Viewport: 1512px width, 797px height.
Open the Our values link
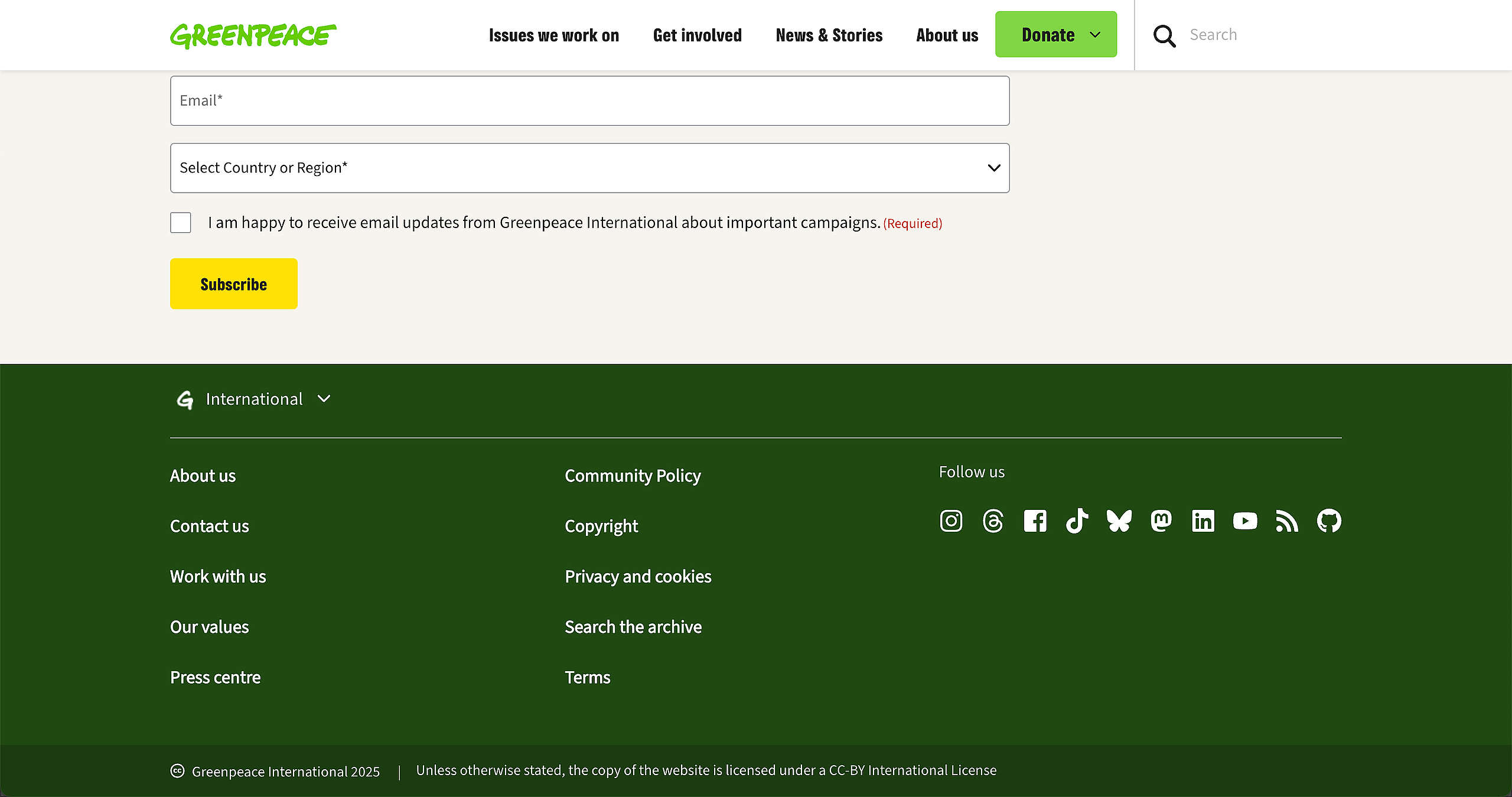point(210,627)
